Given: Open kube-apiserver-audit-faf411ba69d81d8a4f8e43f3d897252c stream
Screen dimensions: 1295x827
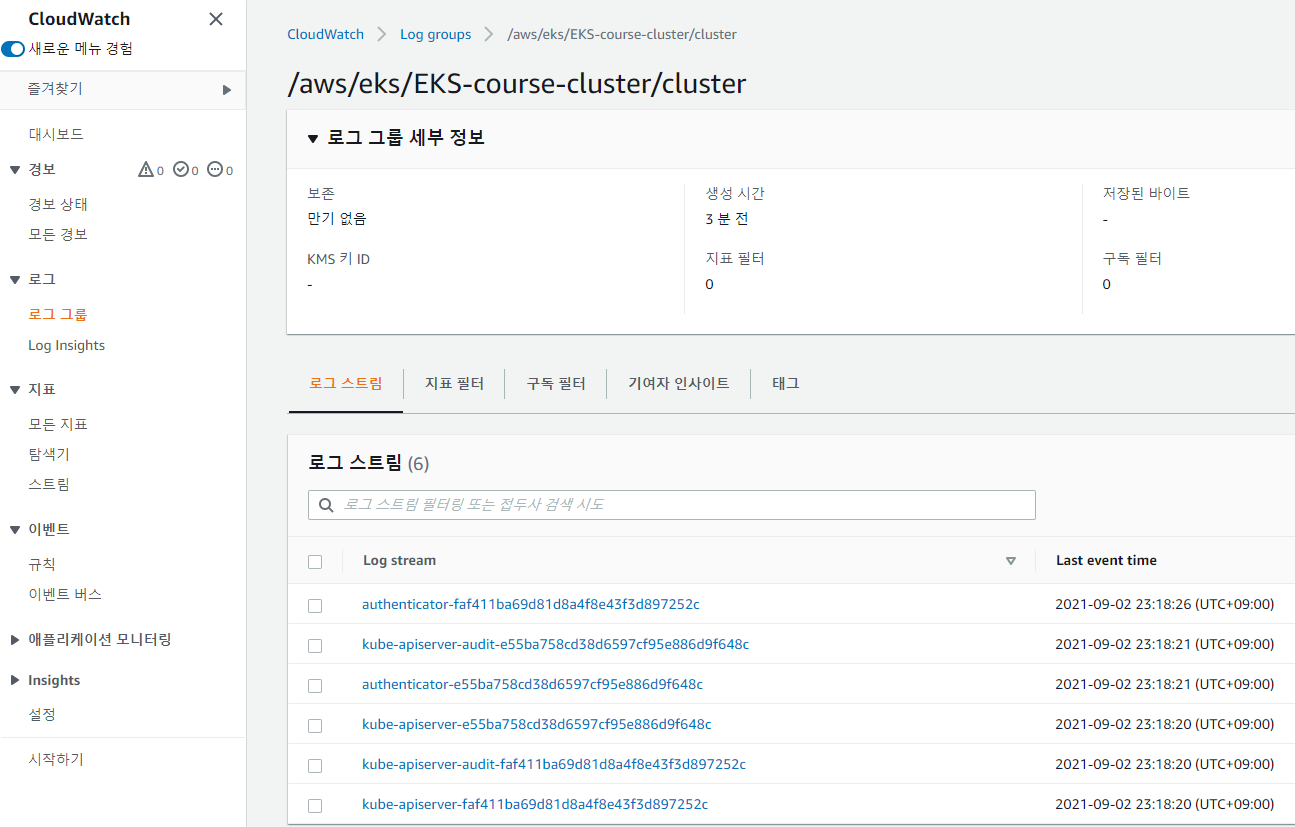Looking at the screenshot, I should point(554,764).
